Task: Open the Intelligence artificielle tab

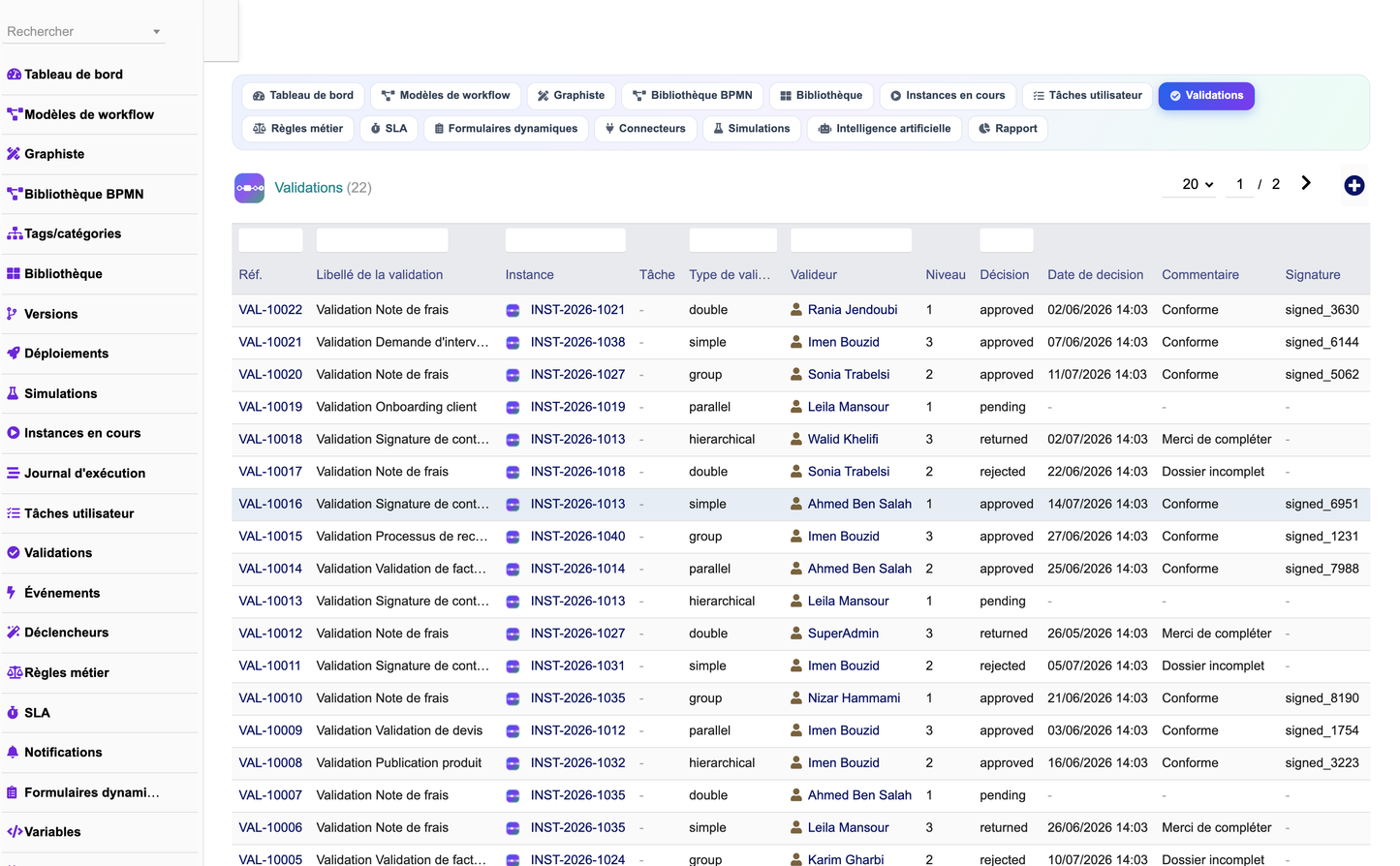Action: [885, 129]
